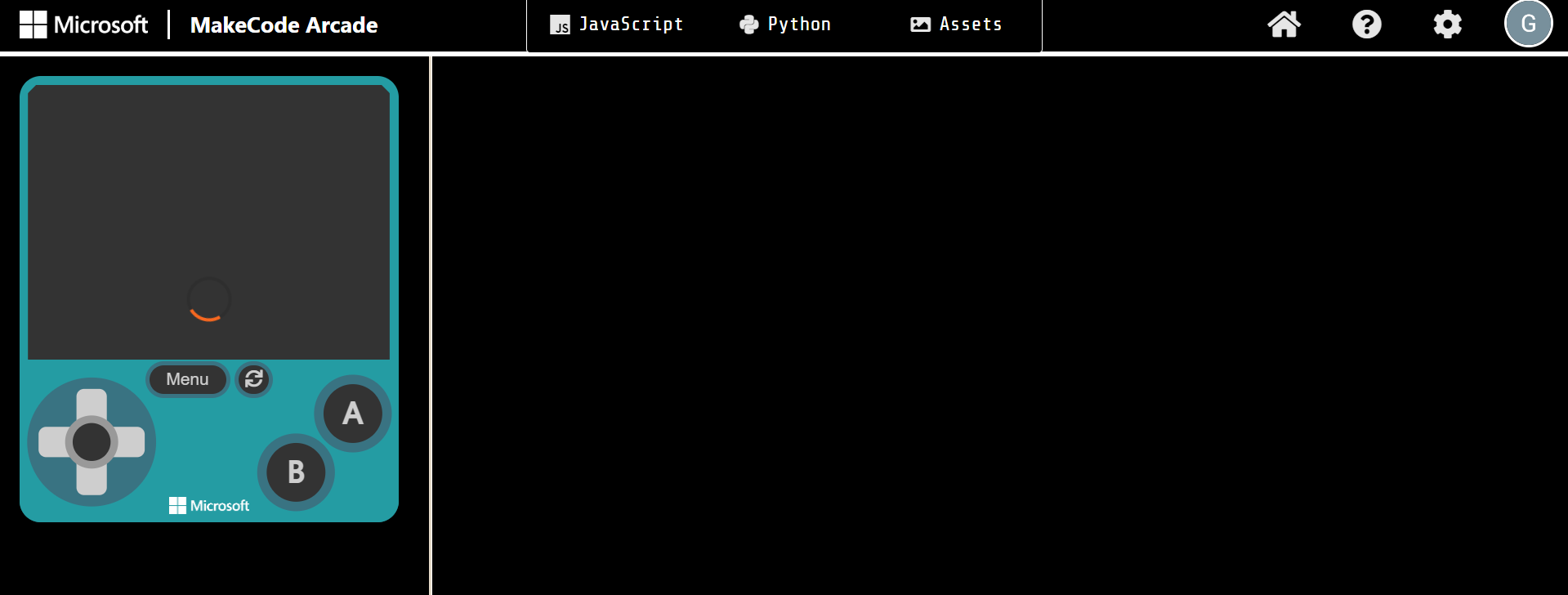1568x595 pixels.
Task: Switch to the Python editor tab
Action: click(785, 25)
